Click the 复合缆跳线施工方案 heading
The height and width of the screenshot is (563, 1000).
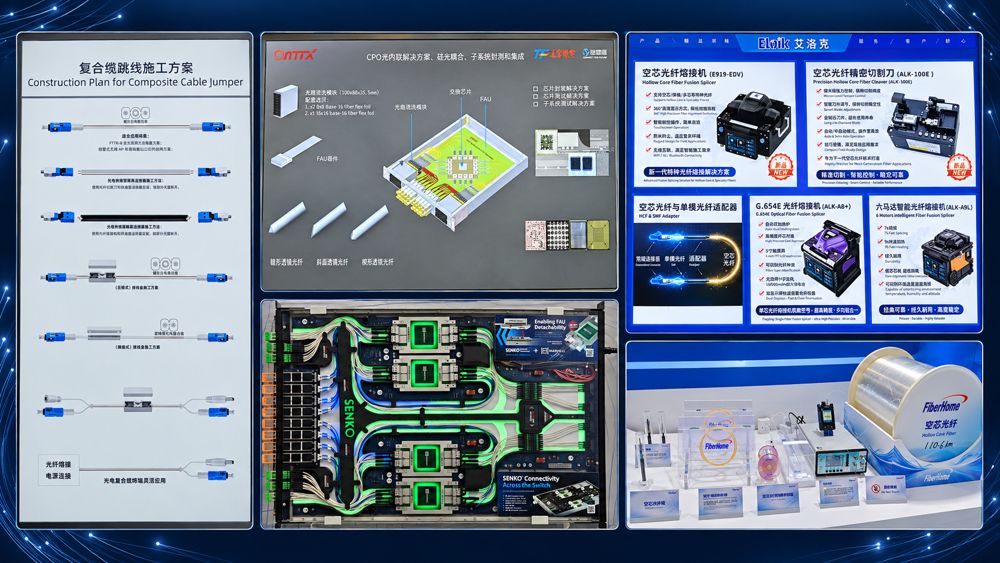click(x=135, y=68)
